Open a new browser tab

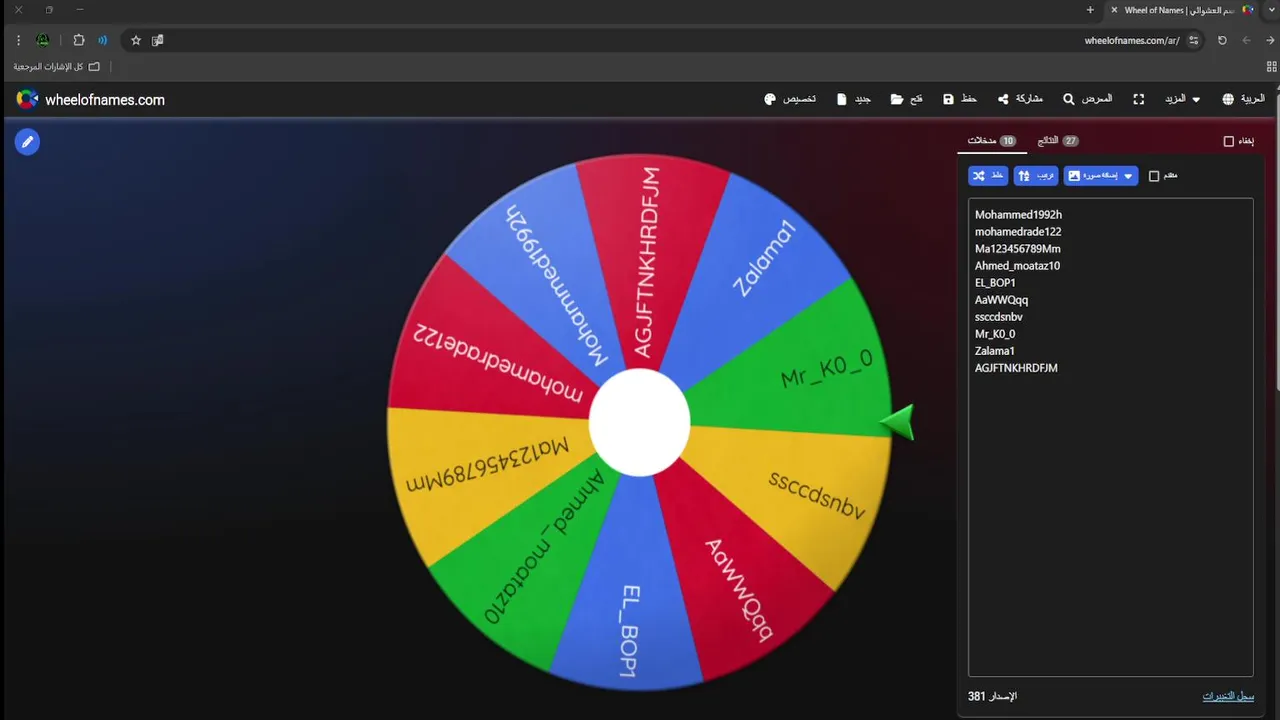click(1090, 10)
